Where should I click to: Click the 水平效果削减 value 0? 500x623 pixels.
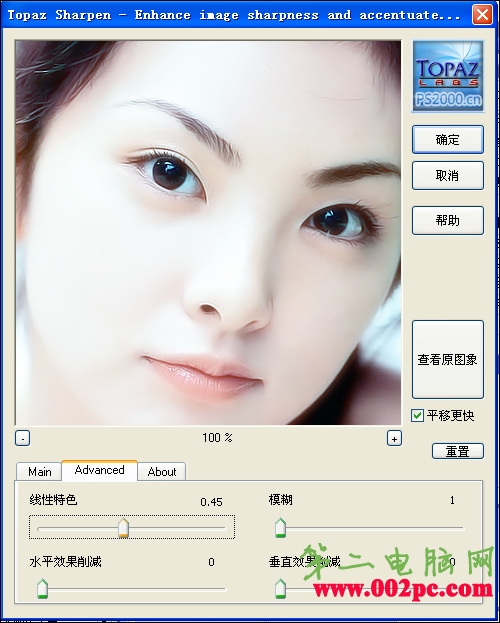pyautogui.click(x=211, y=562)
